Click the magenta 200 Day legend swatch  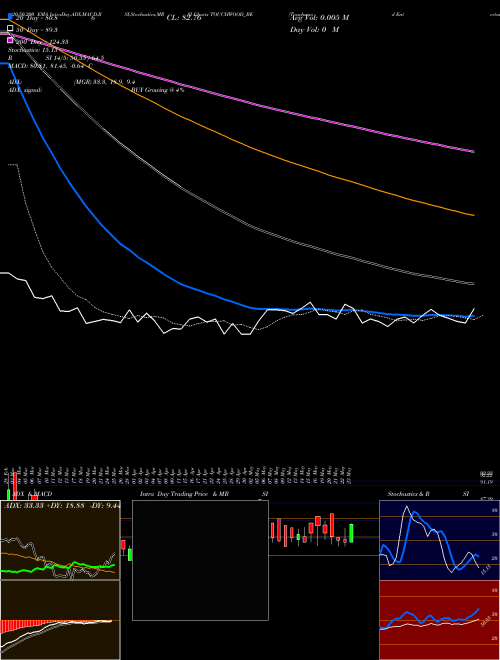[10, 40]
